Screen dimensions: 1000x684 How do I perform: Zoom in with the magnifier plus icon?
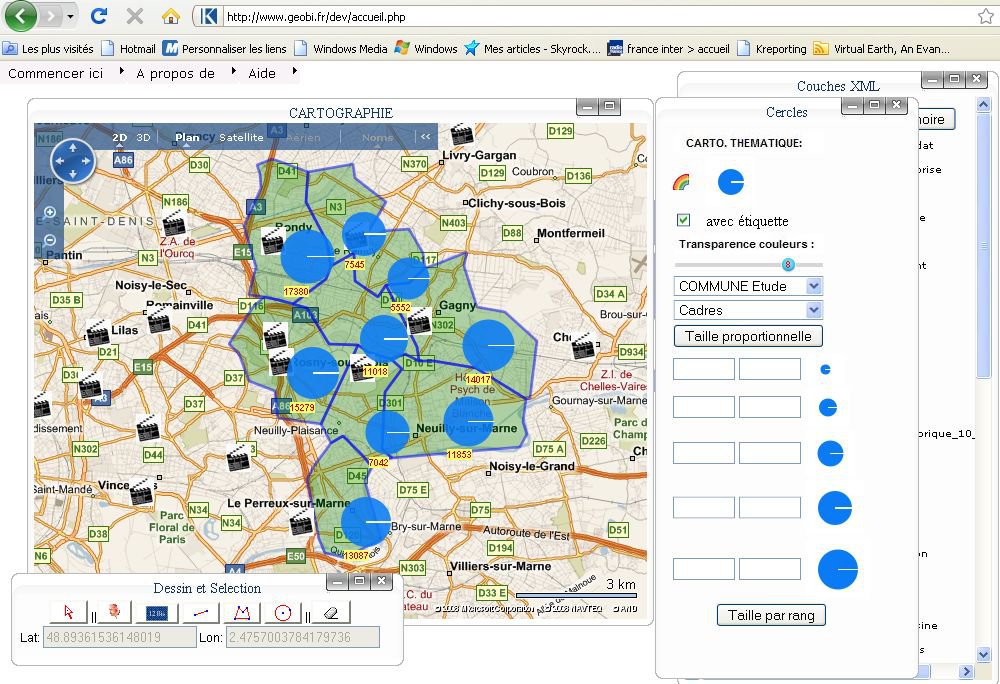click(x=50, y=213)
